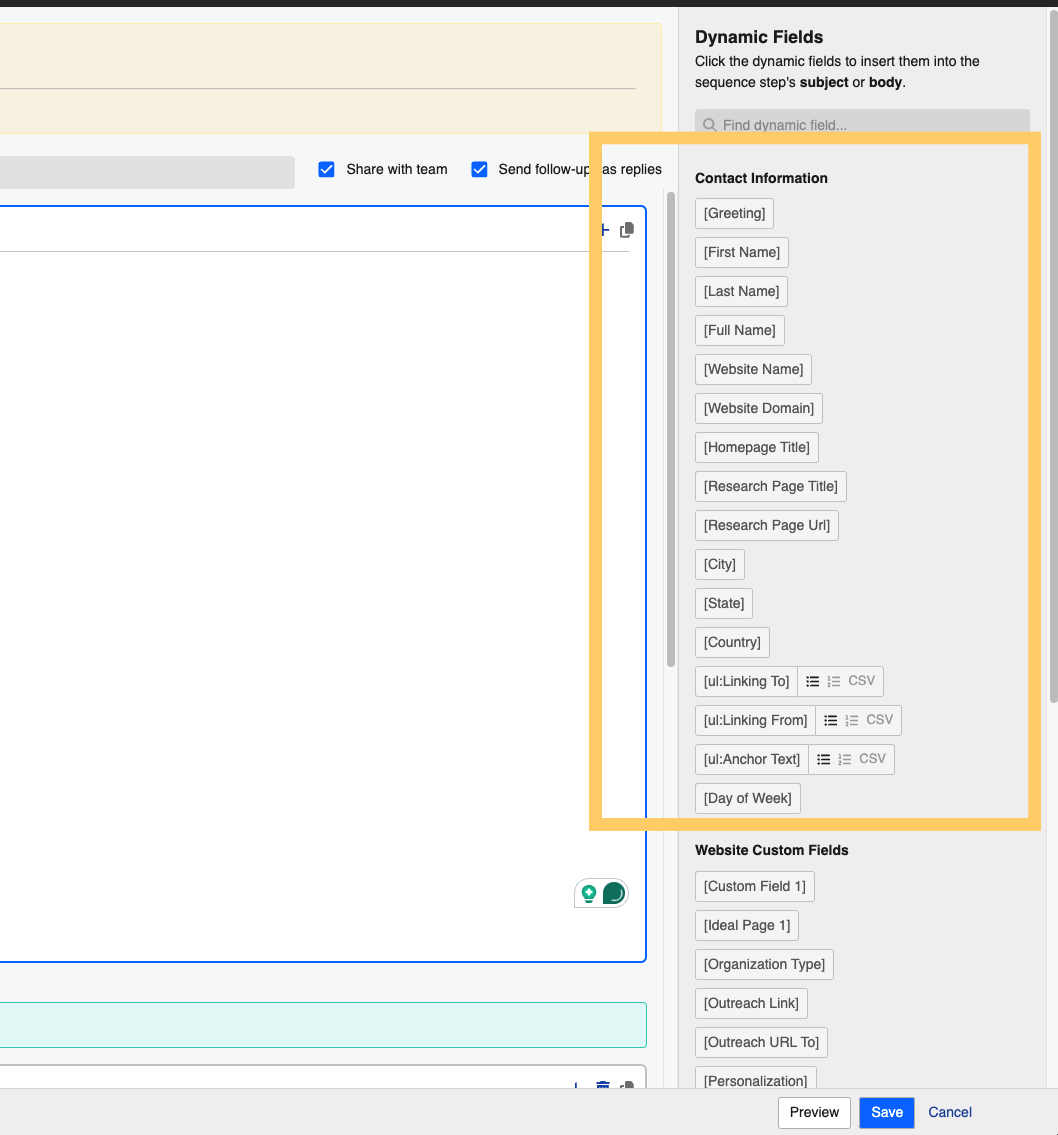Save the sequence with Save button
1058x1135 pixels.
pos(886,1112)
